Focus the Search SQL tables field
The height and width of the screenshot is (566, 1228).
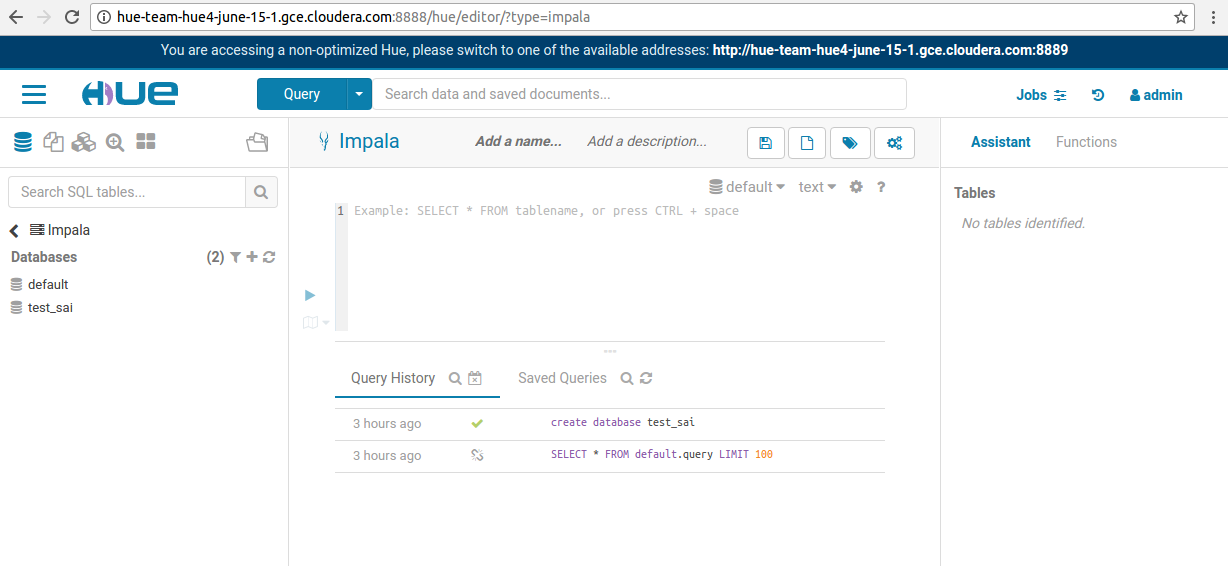127,192
